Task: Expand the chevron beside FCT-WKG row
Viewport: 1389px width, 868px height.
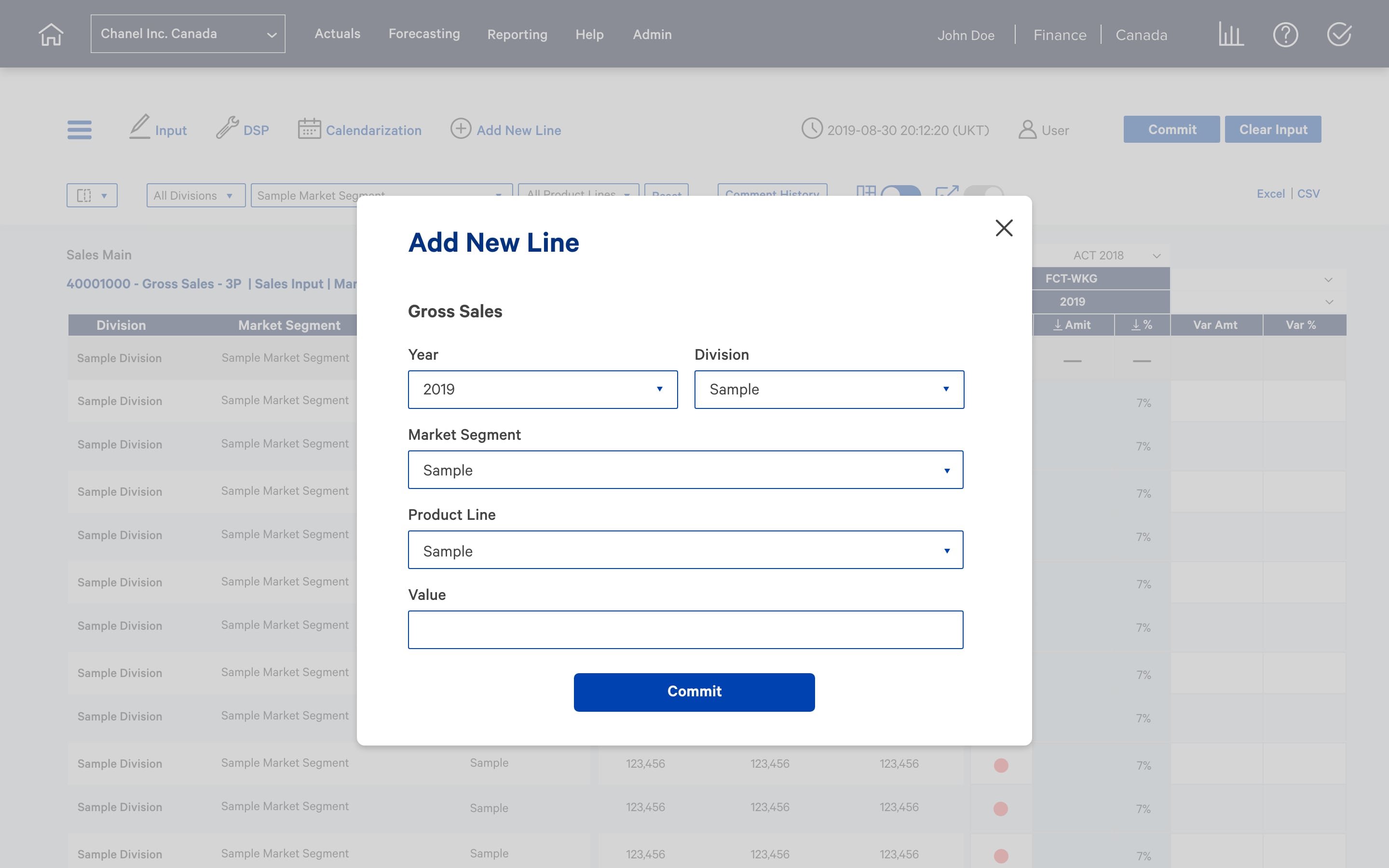Action: tap(1328, 280)
